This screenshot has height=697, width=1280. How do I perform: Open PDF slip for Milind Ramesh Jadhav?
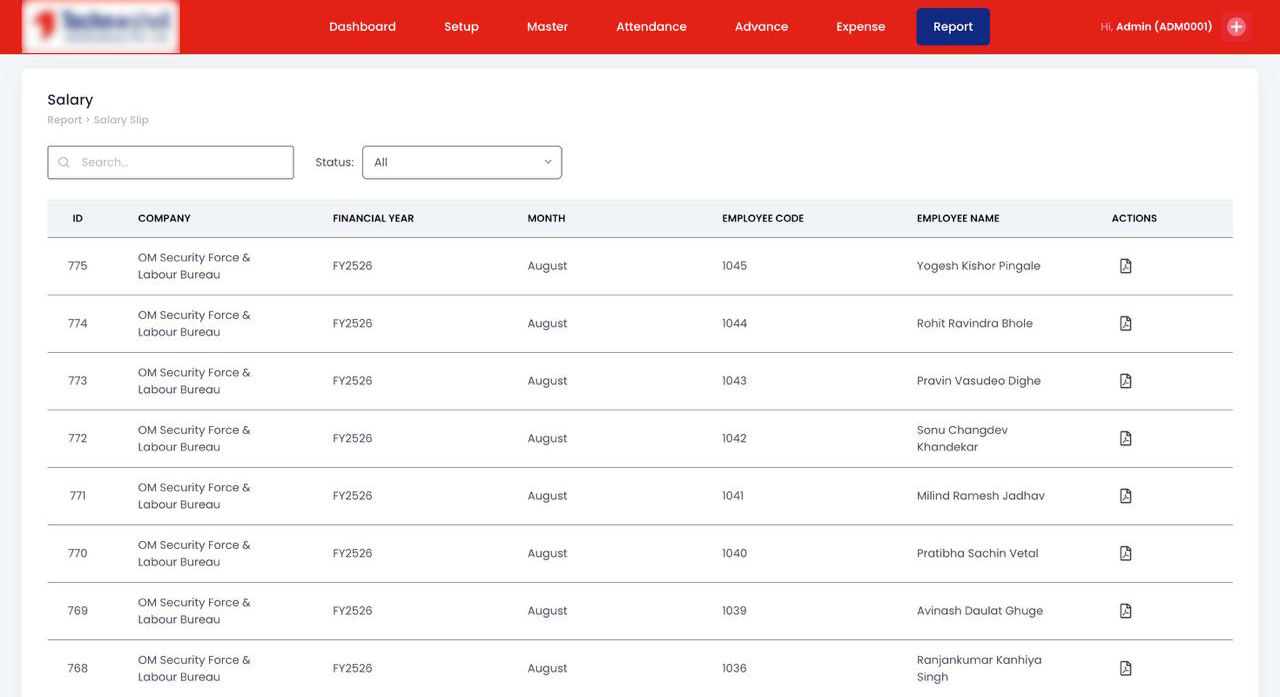pyautogui.click(x=1125, y=496)
